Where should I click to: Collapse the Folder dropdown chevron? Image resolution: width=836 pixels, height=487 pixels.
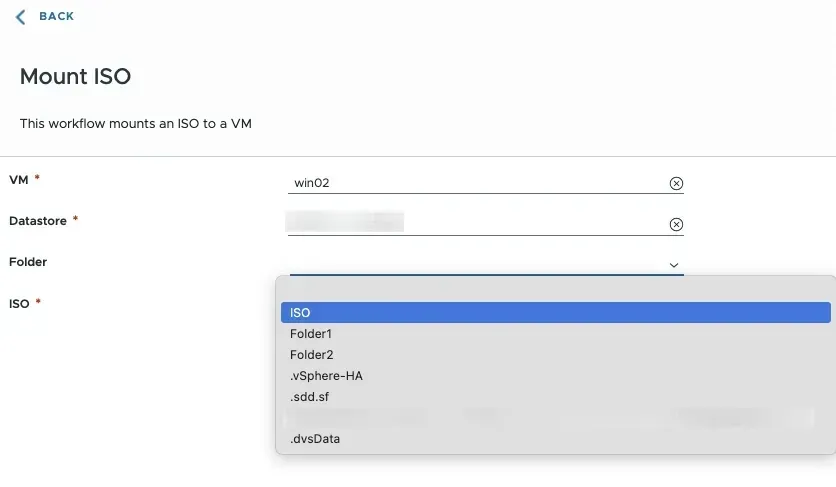pyautogui.click(x=674, y=265)
